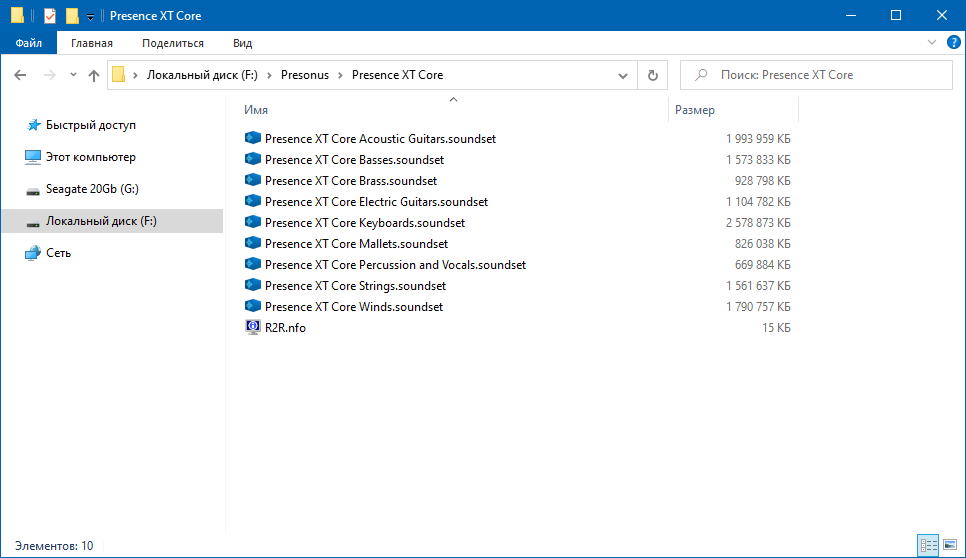Select Presence XT Core Percussion and Vocals.soundset

395,264
